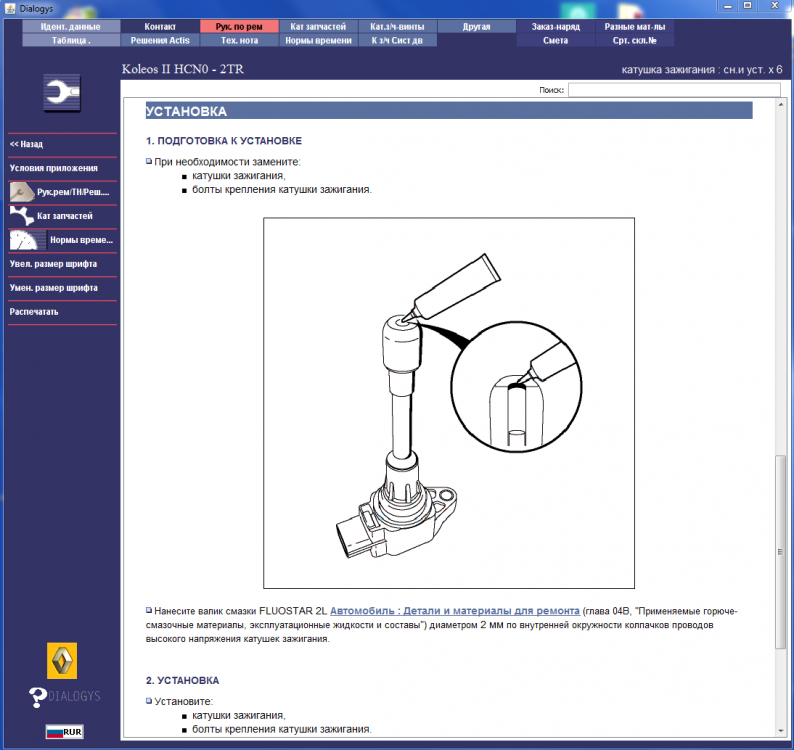Open the К з/ч Сист дв tab
Viewport: 794px width, 750px height.
click(x=398, y=40)
